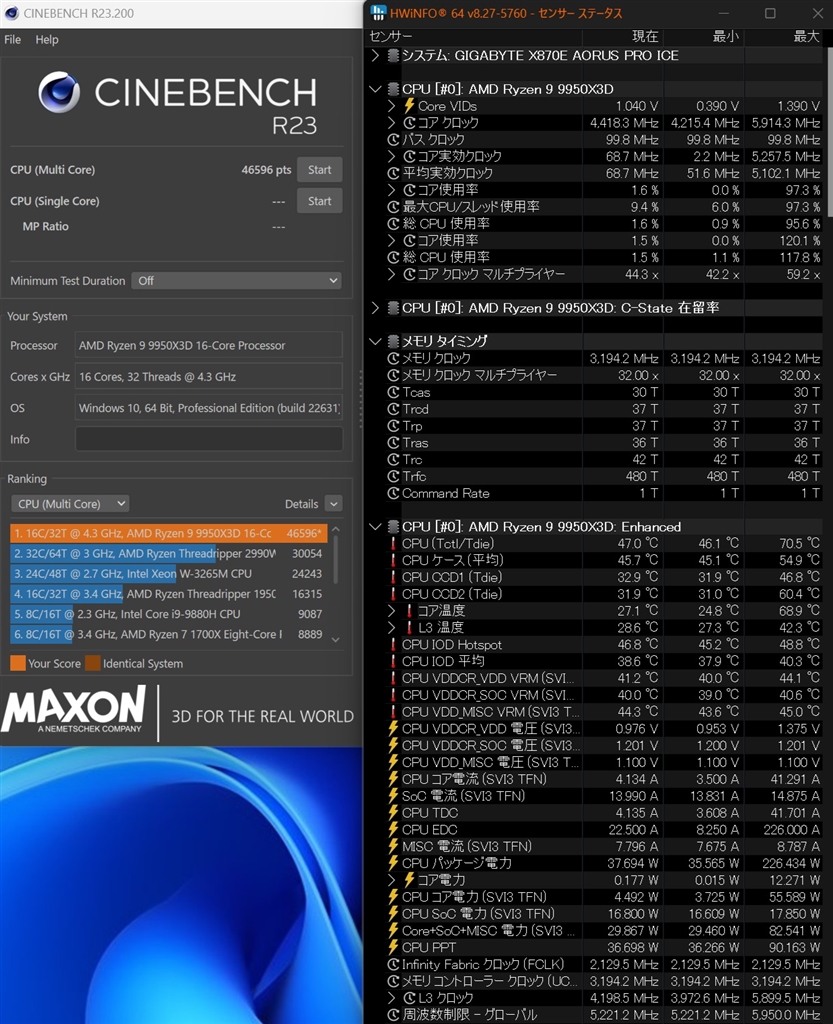Click lightning icon beside CPU TDC
833x1024 pixels.
click(393, 812)
